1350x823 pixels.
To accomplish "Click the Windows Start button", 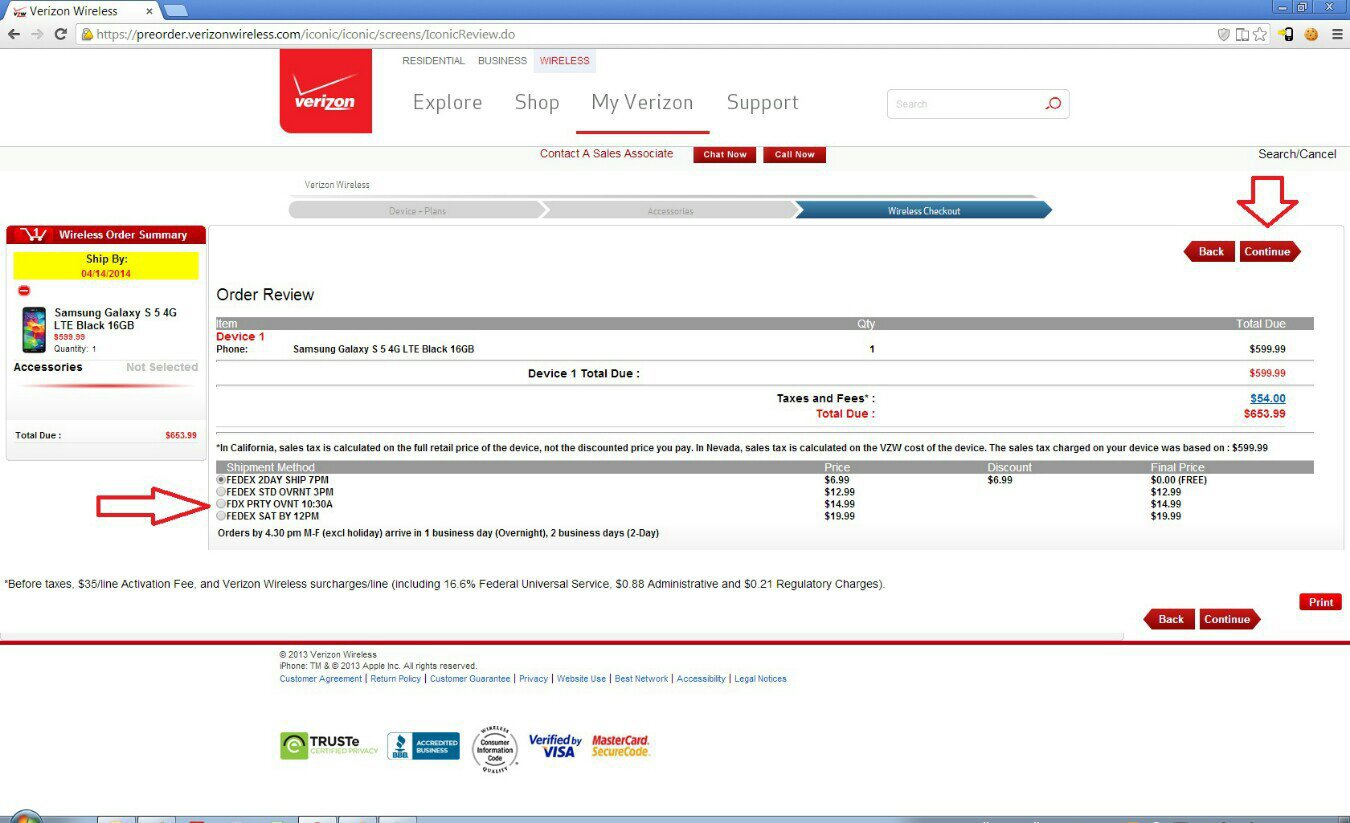I will click(25, 817).
